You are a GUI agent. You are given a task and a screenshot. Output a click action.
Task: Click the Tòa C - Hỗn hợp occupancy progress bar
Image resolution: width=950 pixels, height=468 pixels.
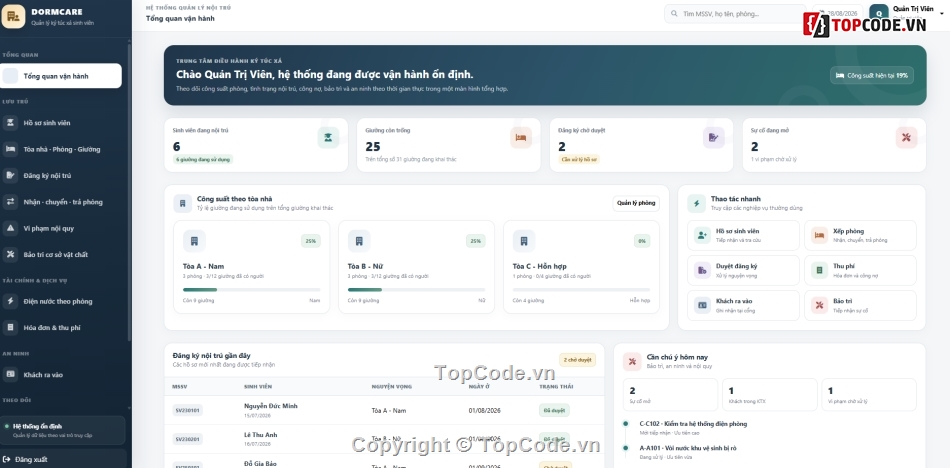[x=581, y=290]
